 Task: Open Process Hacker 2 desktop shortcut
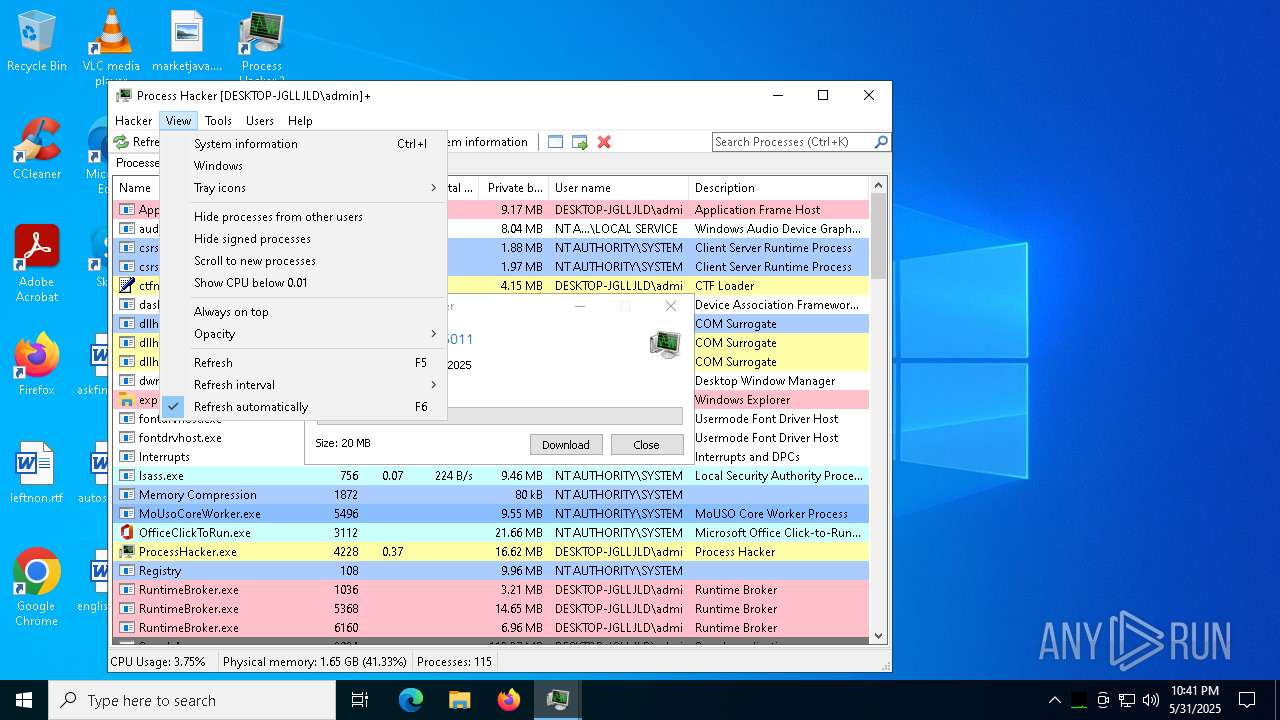(262, 46)
